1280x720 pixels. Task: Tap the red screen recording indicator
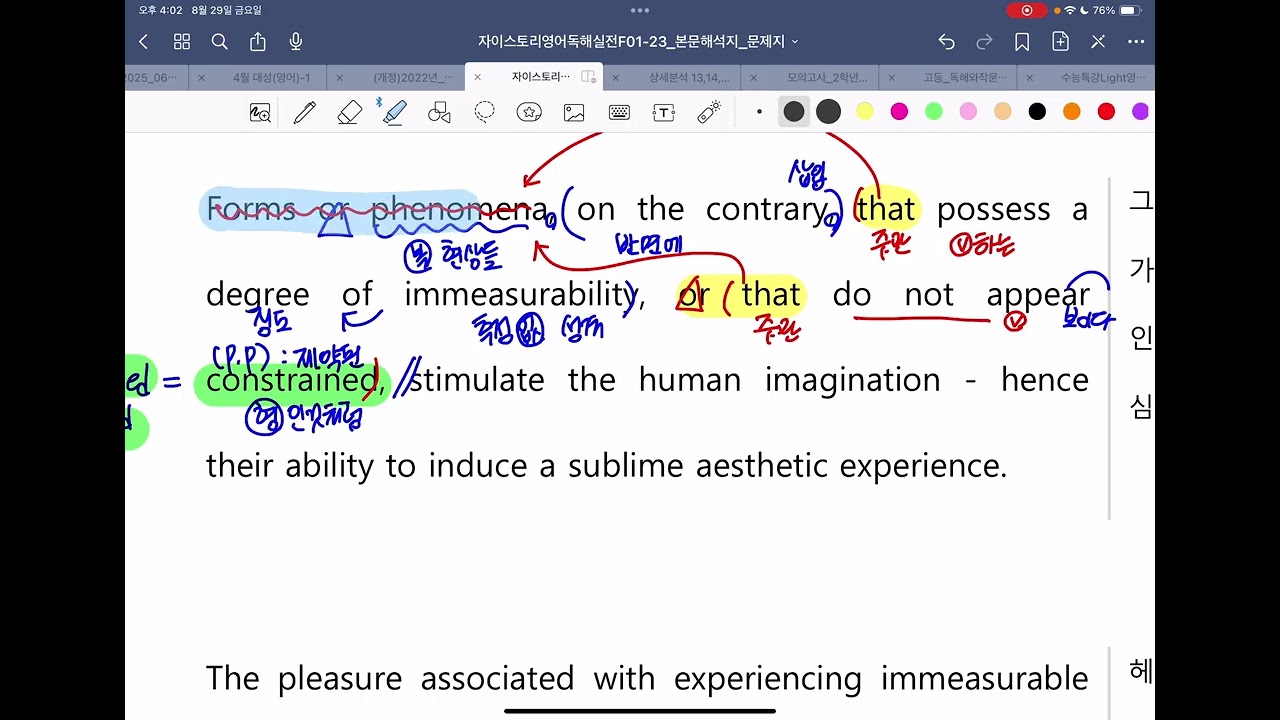(x=1027, y=10)
